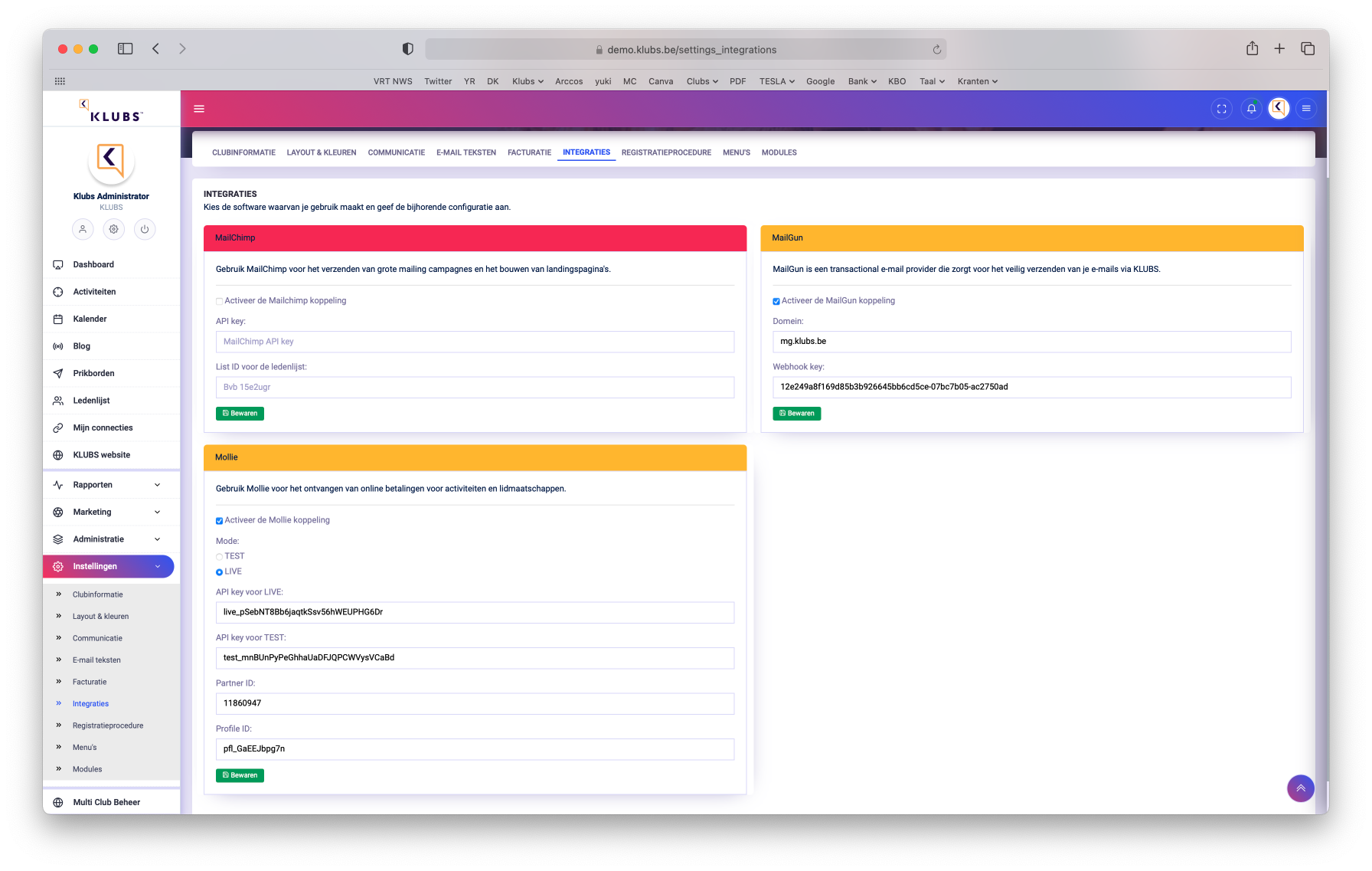Switch to the CLUBINFORMATIE tab
Screen dimensions: 1372x871
[243, 152]
